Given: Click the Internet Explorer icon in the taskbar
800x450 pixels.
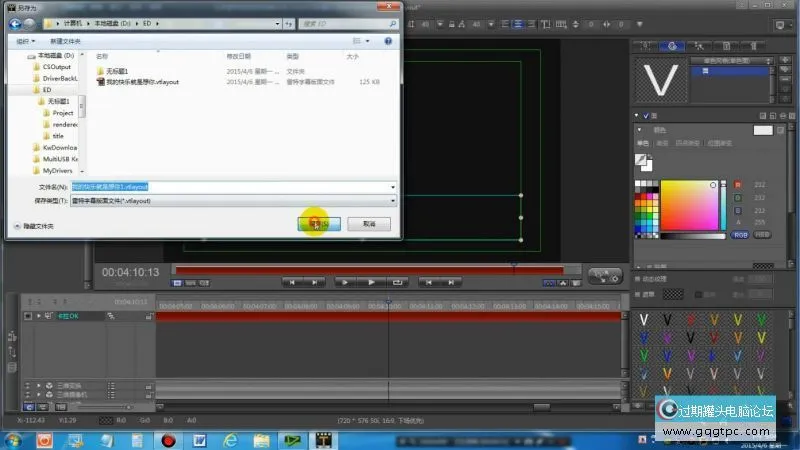Looking at the screenshot, I should [x=231, y=440].
